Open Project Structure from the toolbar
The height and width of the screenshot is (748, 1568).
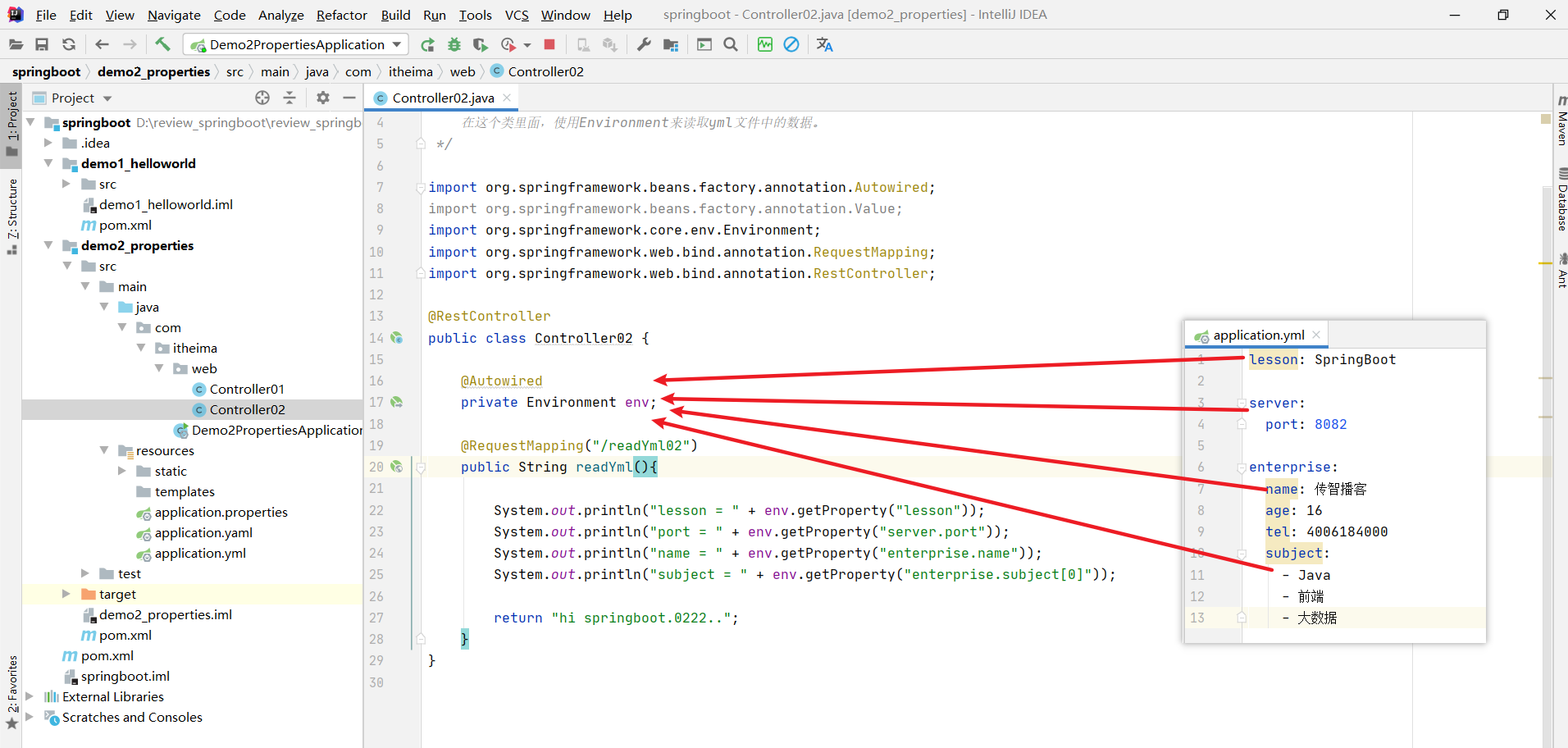point(671,44)
